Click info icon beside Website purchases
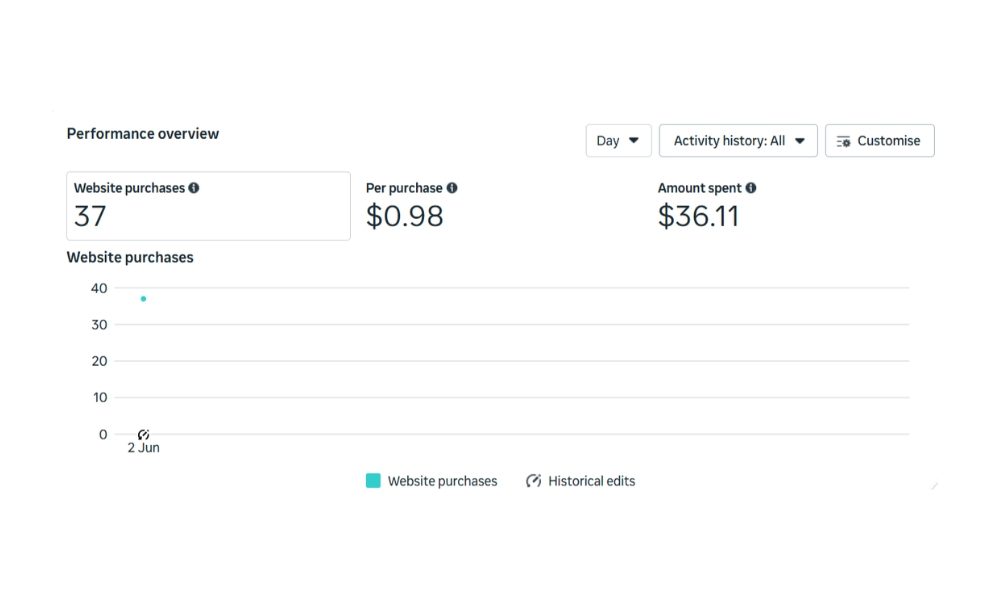This screenshot has width=1000, height=600. [x=194, y=188]
